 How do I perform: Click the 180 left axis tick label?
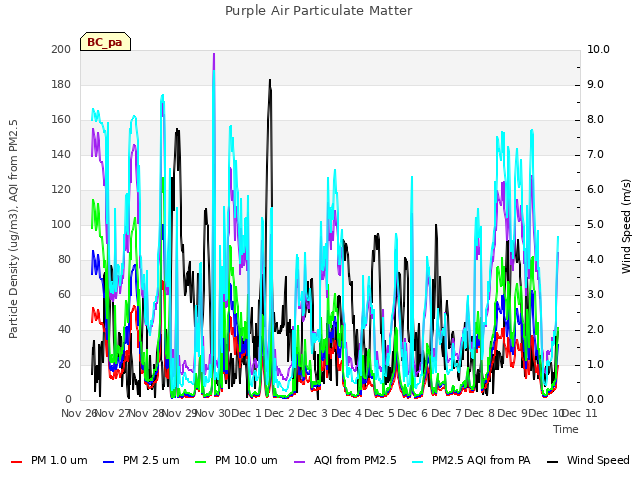tap(61, 84)
